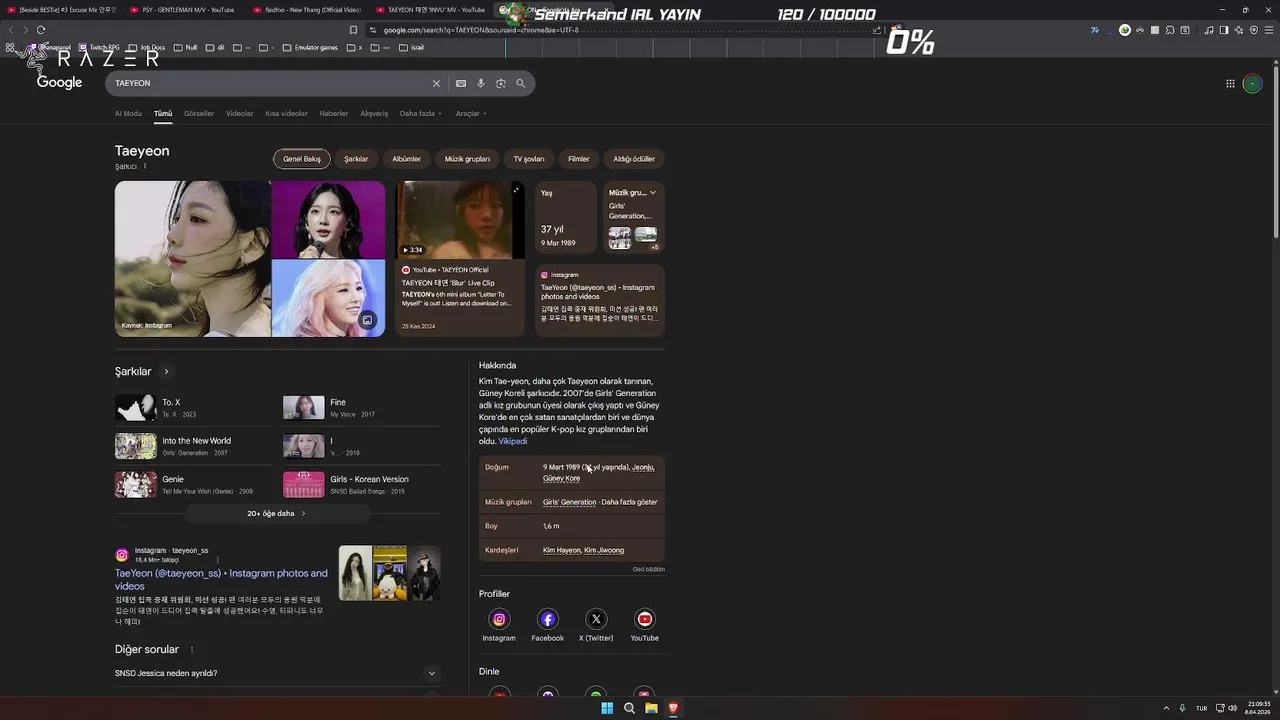Start voice search with microphone icon
The height and width of the screenshot is (720, 1280).
[x=481, y=84]
